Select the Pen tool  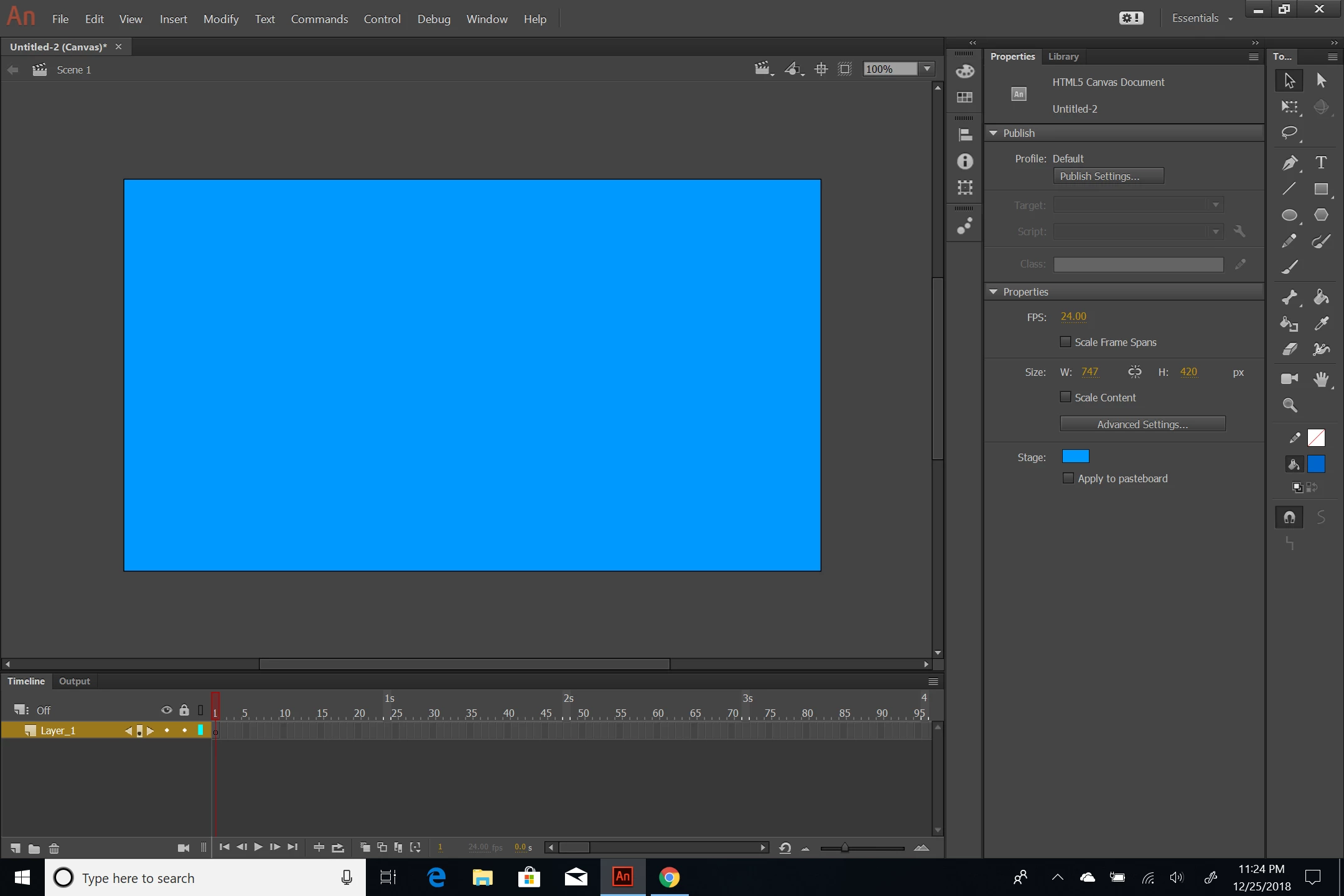(1289, 163)
